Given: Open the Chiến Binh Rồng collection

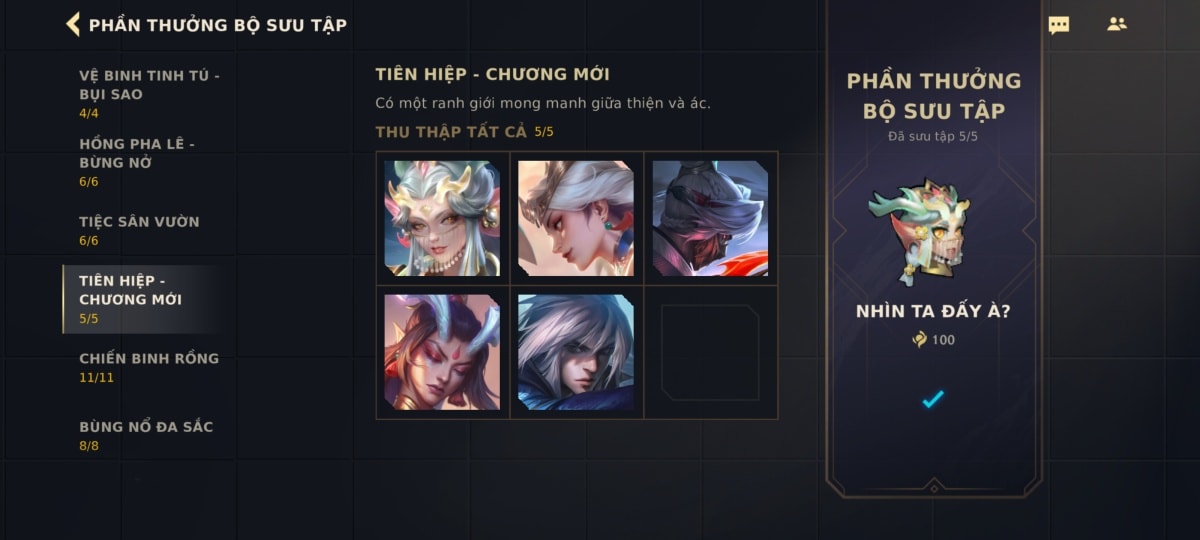Looking at the screenshot, I should [x=150, y=367].
